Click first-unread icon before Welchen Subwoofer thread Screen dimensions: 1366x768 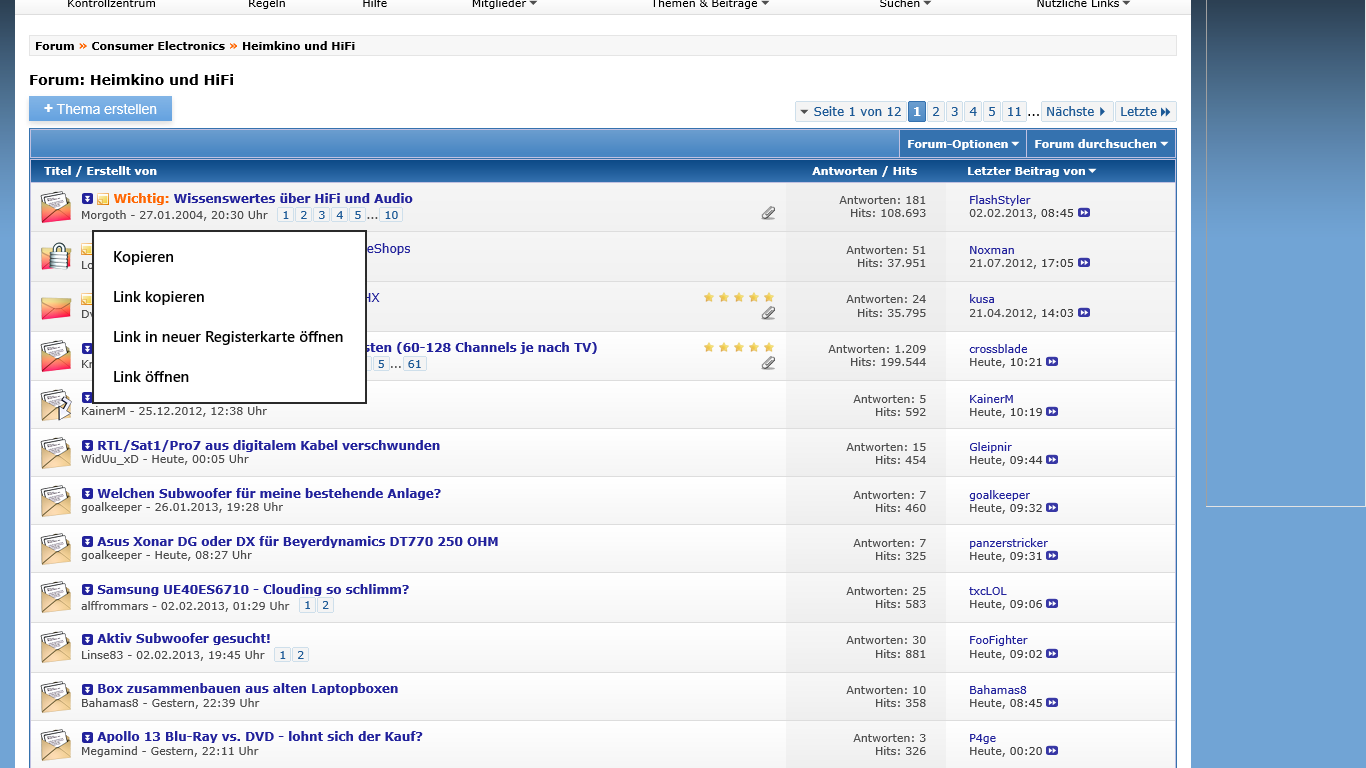87,494
